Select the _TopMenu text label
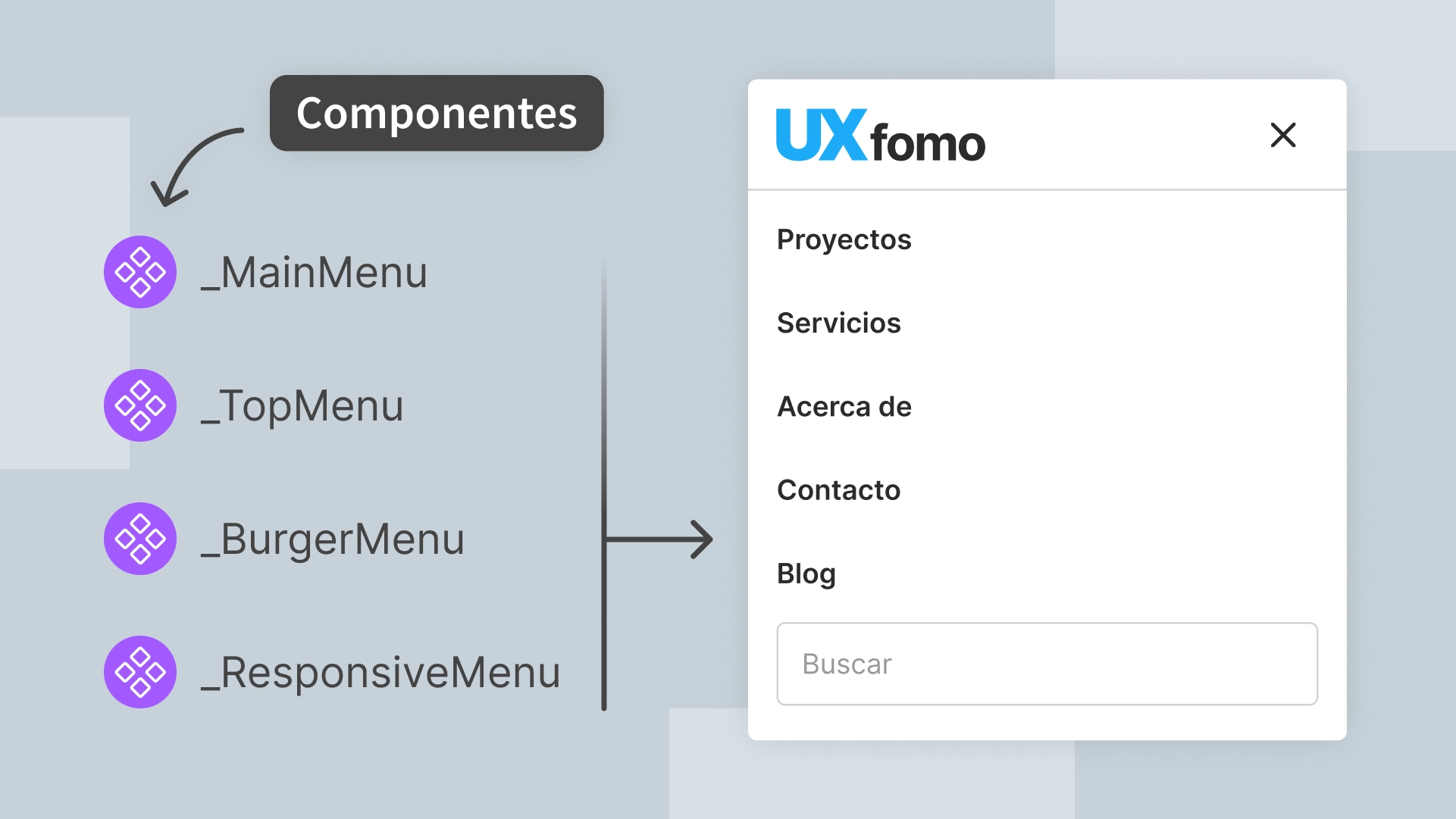 point(301,405)
